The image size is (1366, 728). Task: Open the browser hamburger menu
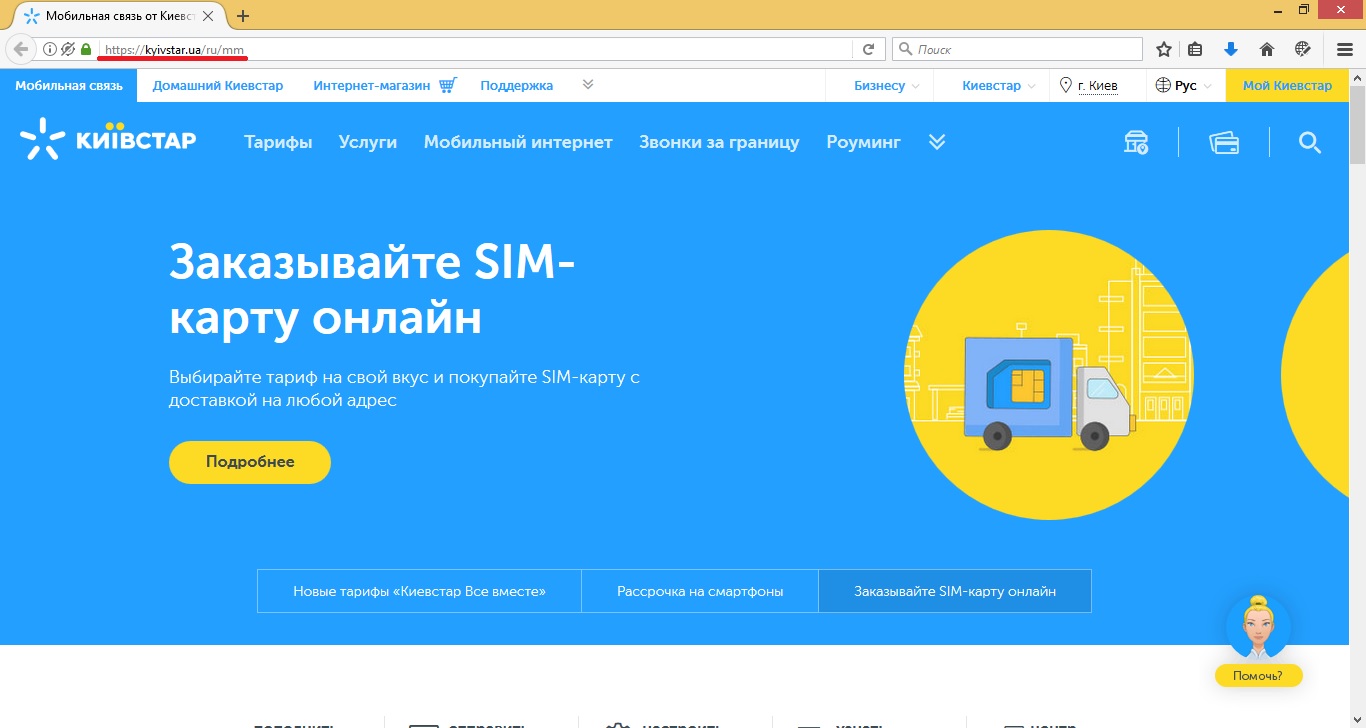click(x=1343, y=48)
